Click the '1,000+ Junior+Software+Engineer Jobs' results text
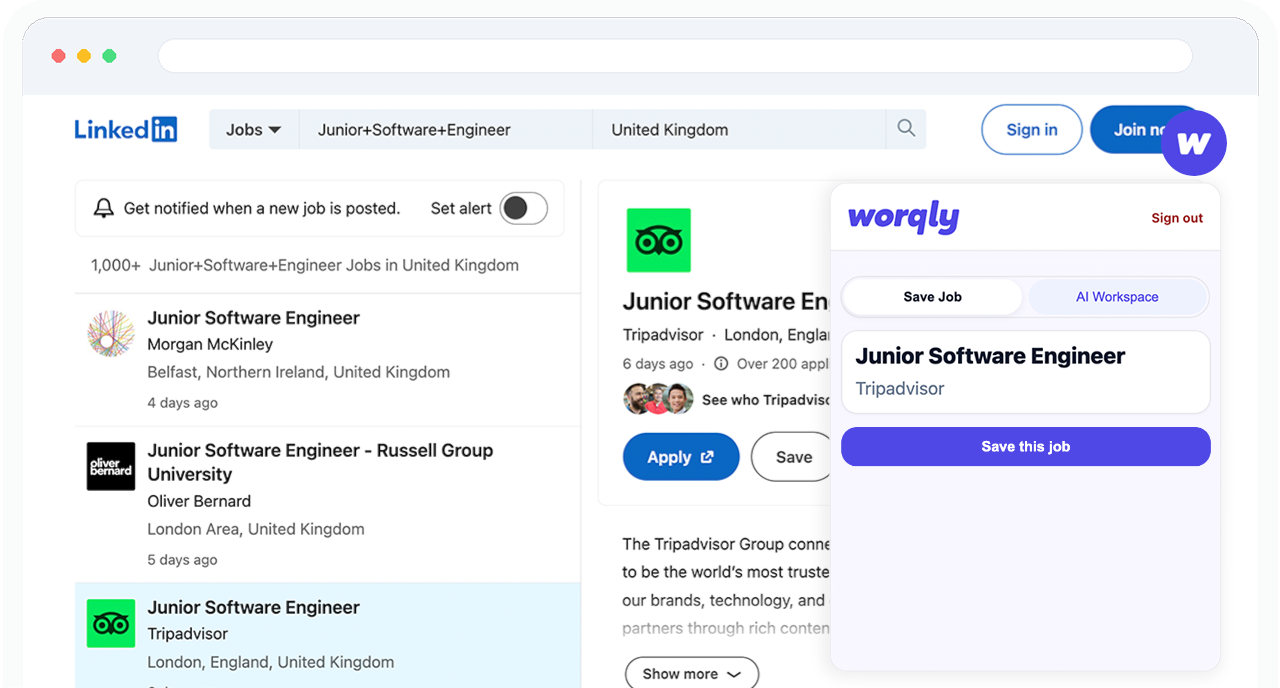This screenshot has width=1280, height=688. (x=305, y=265)
